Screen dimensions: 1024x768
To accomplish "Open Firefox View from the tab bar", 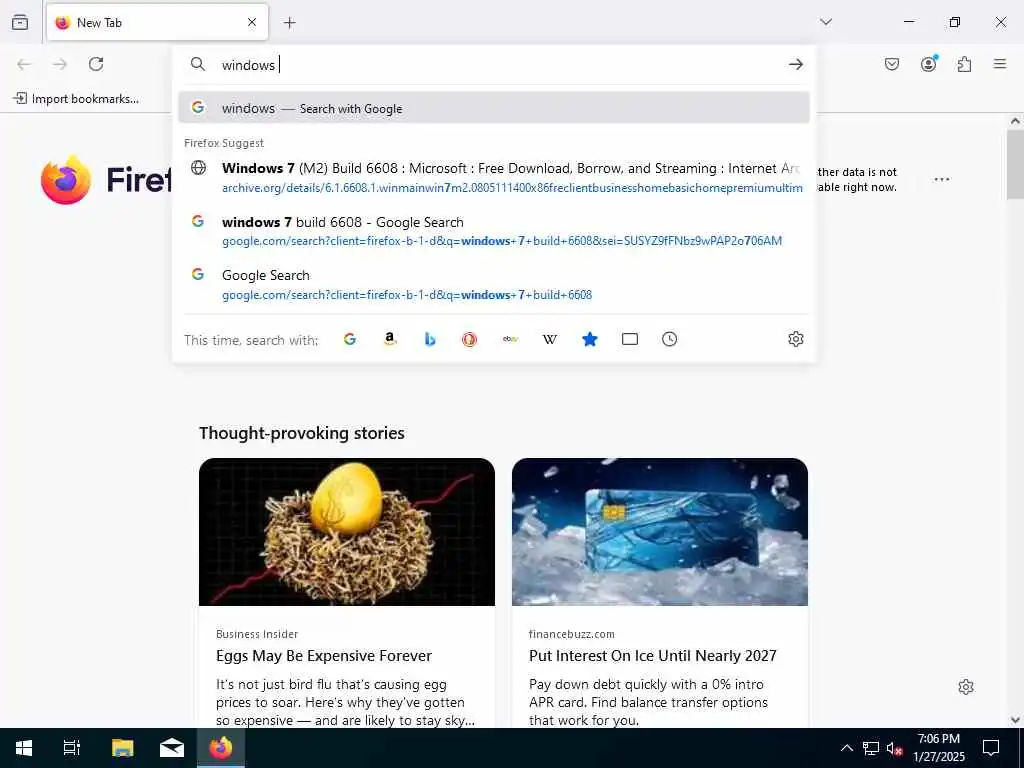I will pyautogui.click(x=20, y=22).
